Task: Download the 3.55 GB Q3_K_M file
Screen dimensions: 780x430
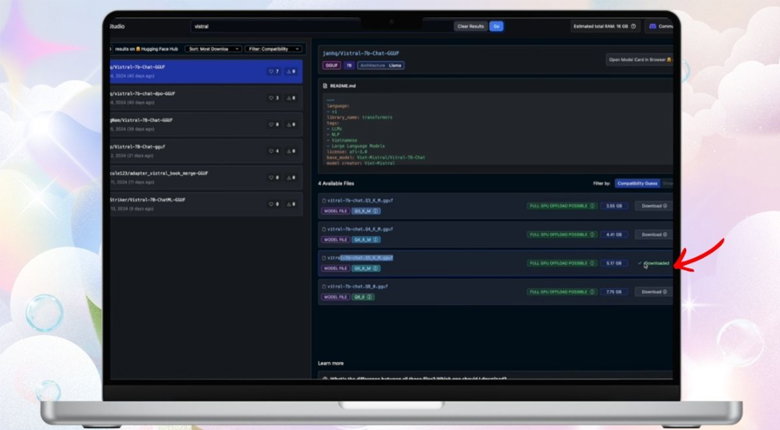Action: point(654,206)
